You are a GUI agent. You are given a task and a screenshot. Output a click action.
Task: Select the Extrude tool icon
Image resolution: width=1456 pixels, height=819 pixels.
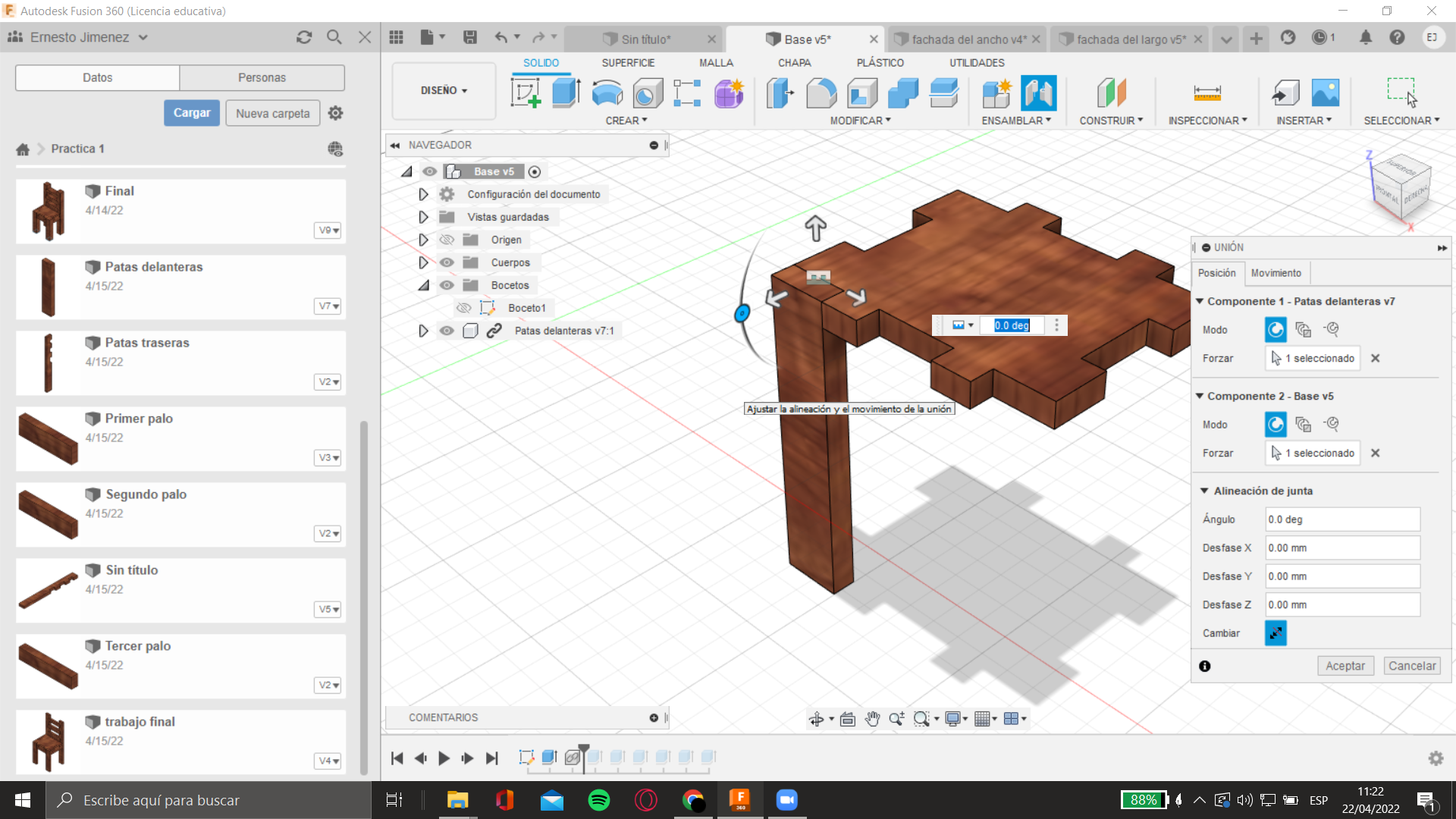(x=566, y=93)
